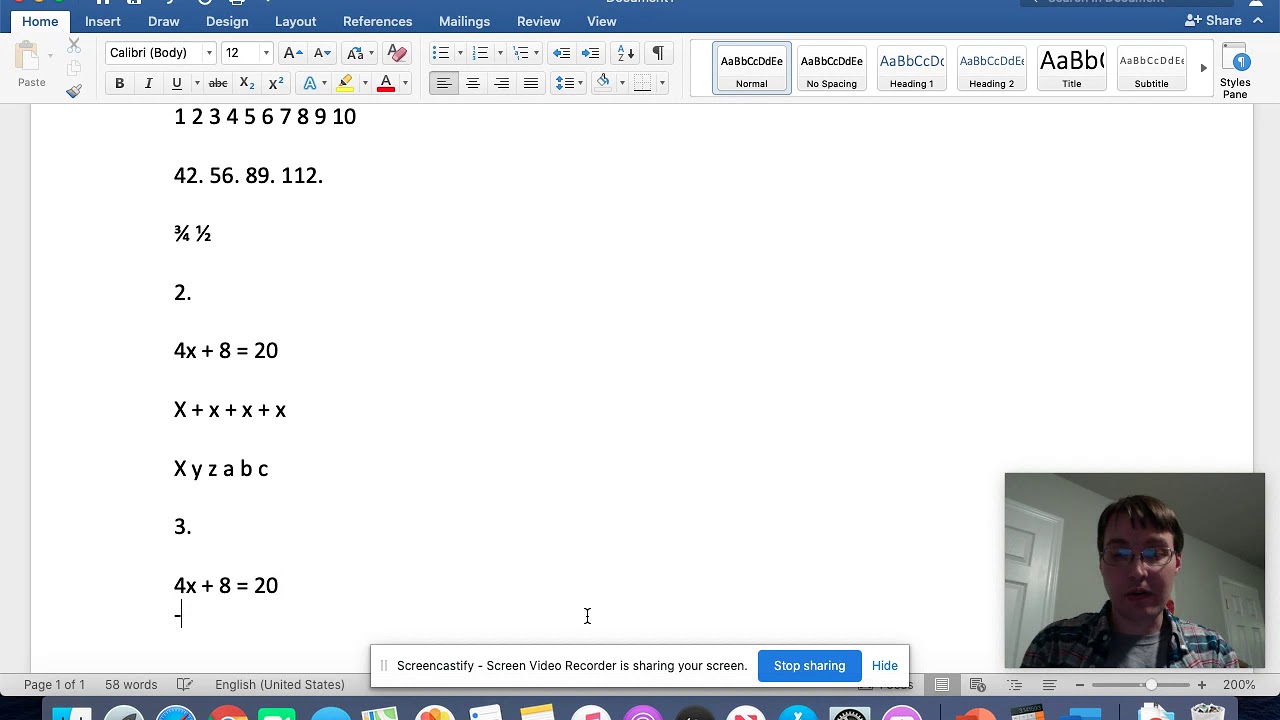
Task: Open the Styles Pane
Action: point(1235,72)
